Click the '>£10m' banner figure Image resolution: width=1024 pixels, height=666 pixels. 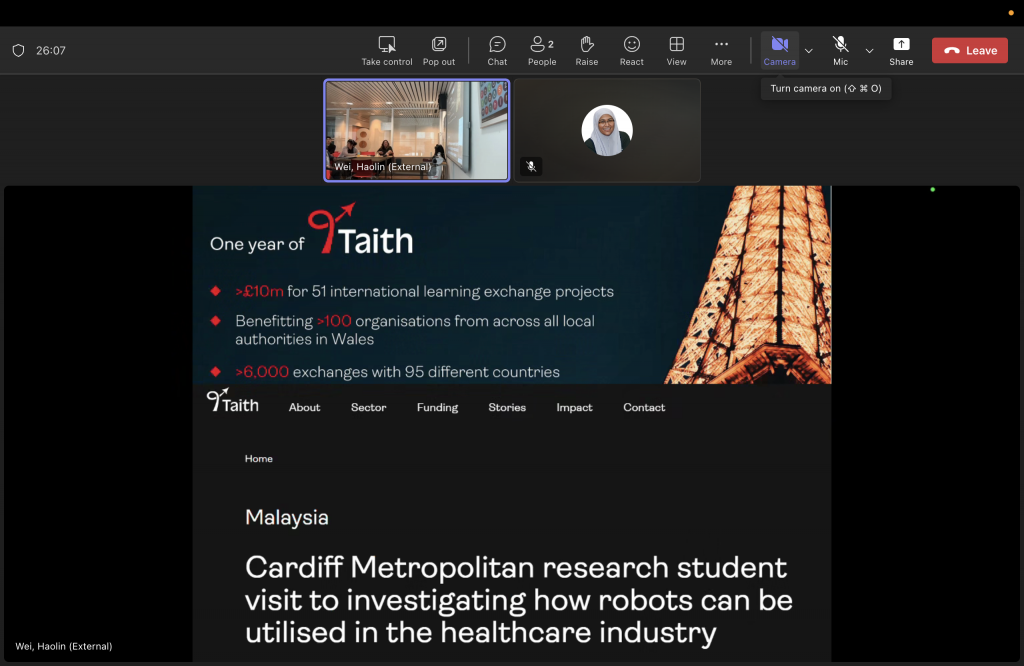pyautogui.click(x=259, y=291)
